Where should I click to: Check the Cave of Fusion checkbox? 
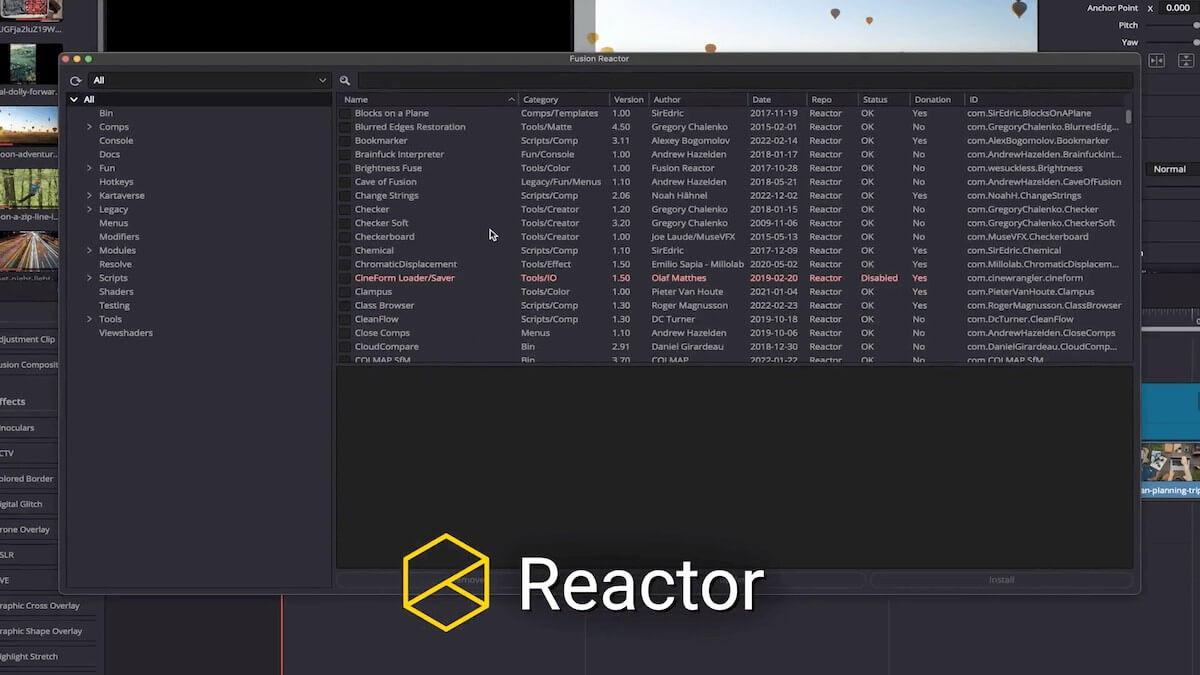point(345,182)
